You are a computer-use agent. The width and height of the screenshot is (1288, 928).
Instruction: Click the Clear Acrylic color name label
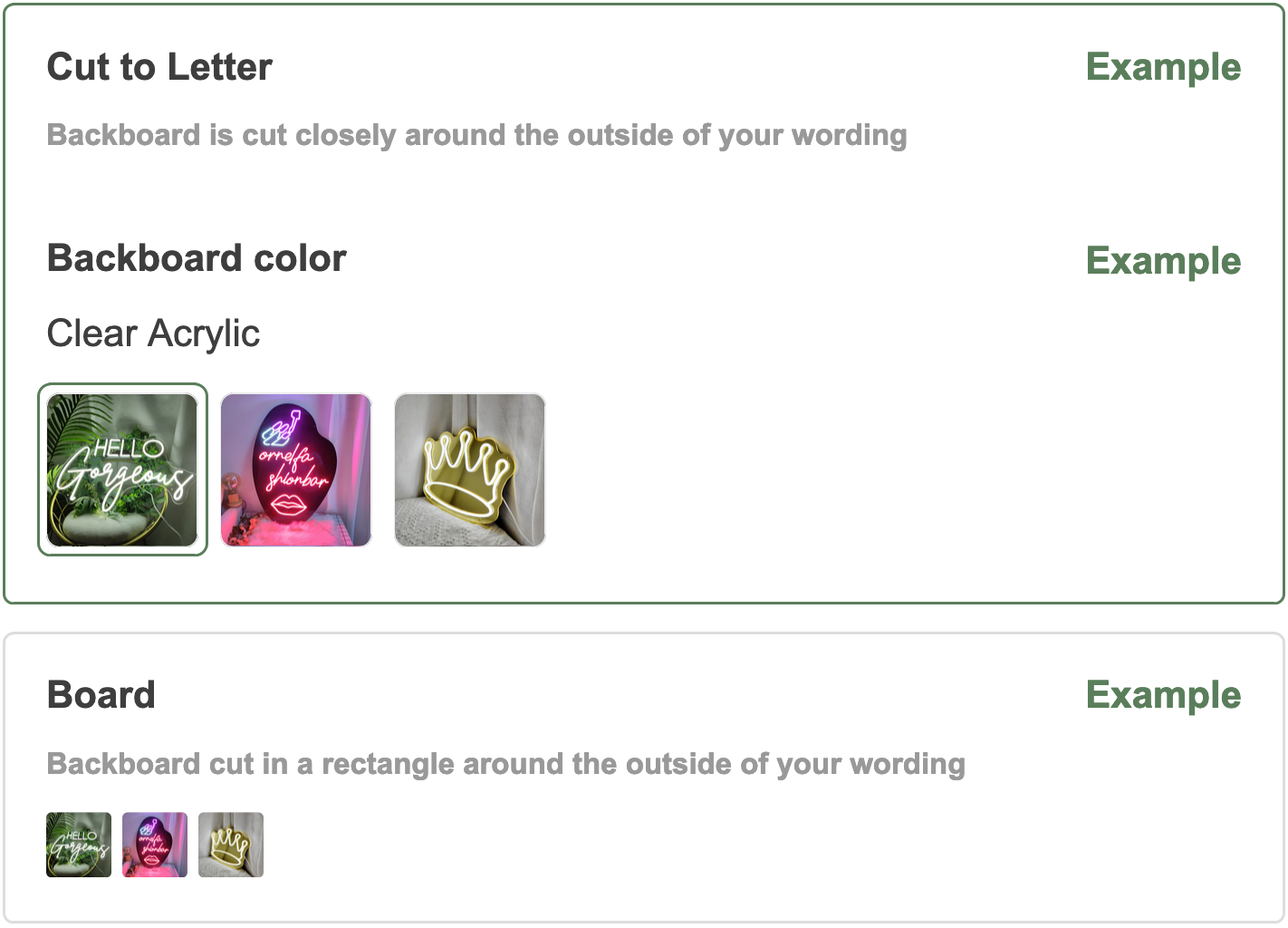pos(153,333)
